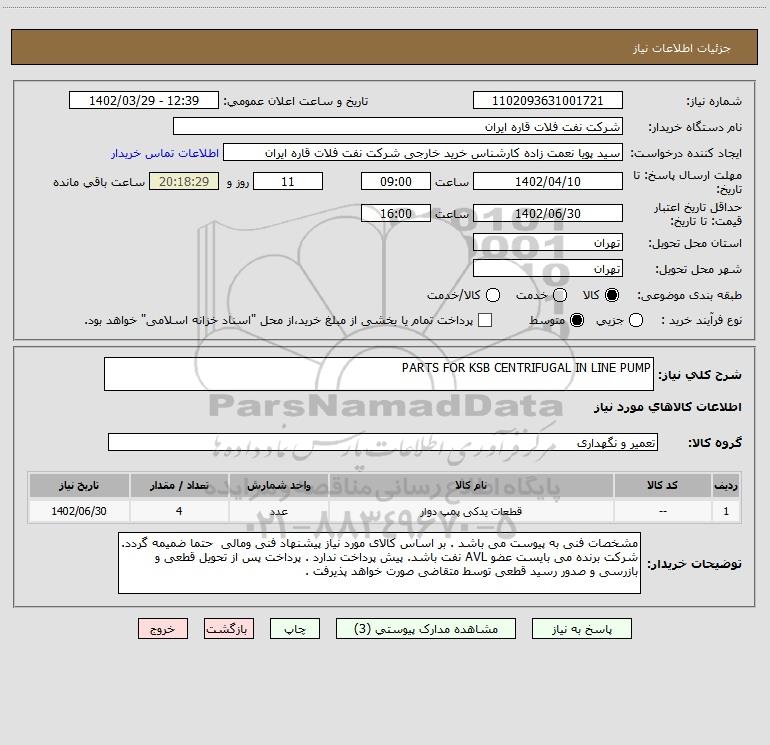
Task: Click the چاپ print button
Action: point(295,629)
